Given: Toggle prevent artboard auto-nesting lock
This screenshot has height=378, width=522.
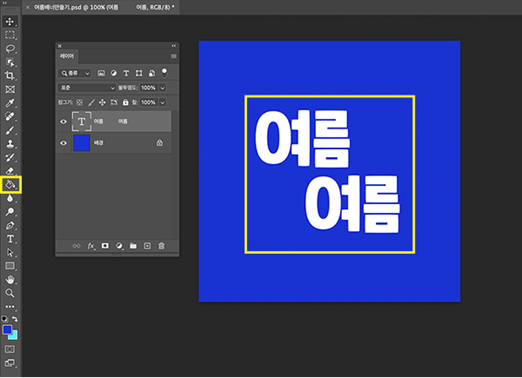Looking at the screenshot, I should [x=114, y=102].
